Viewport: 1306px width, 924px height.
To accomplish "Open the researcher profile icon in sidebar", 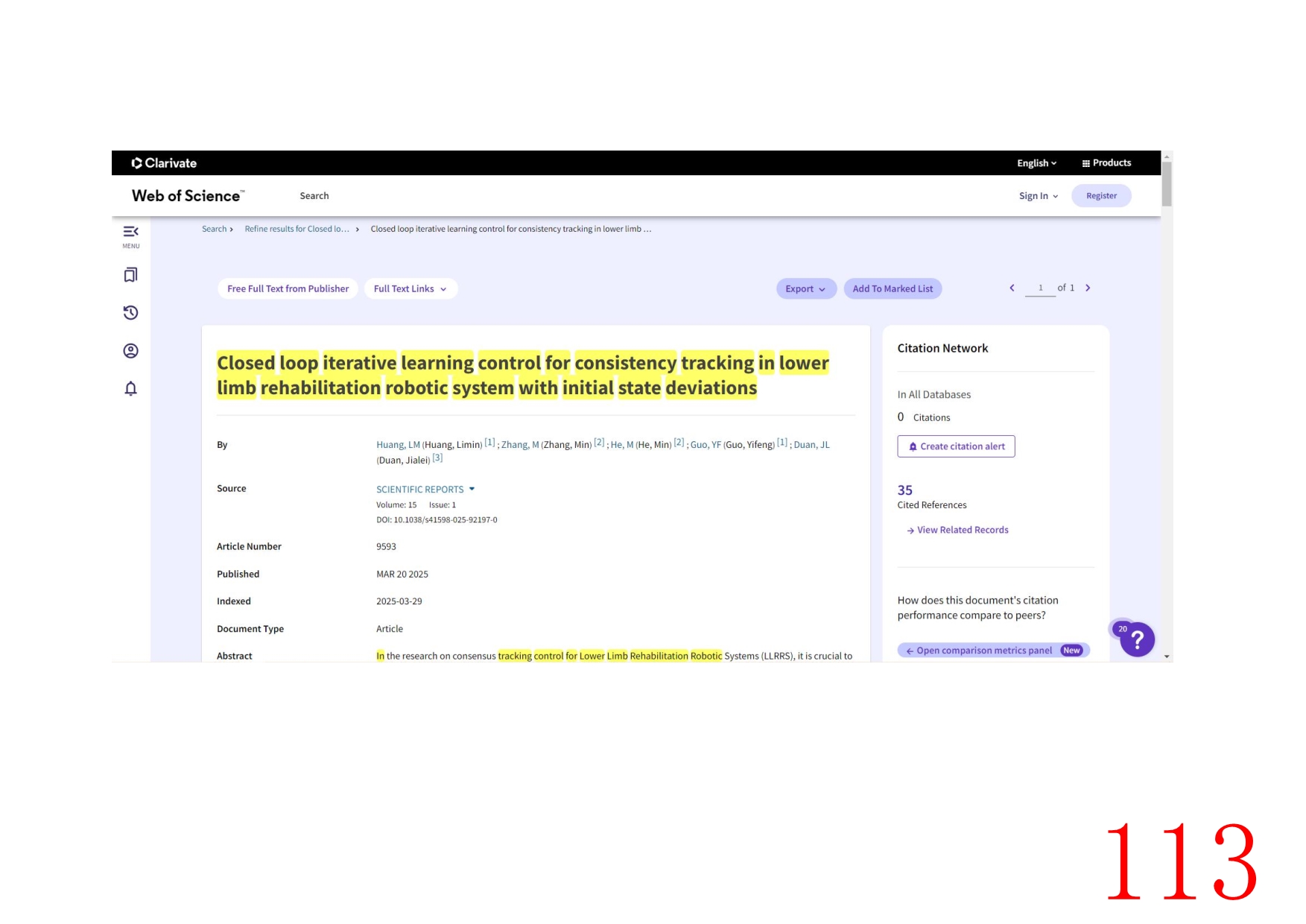I will pyautogui.click(x=130, y=351).
